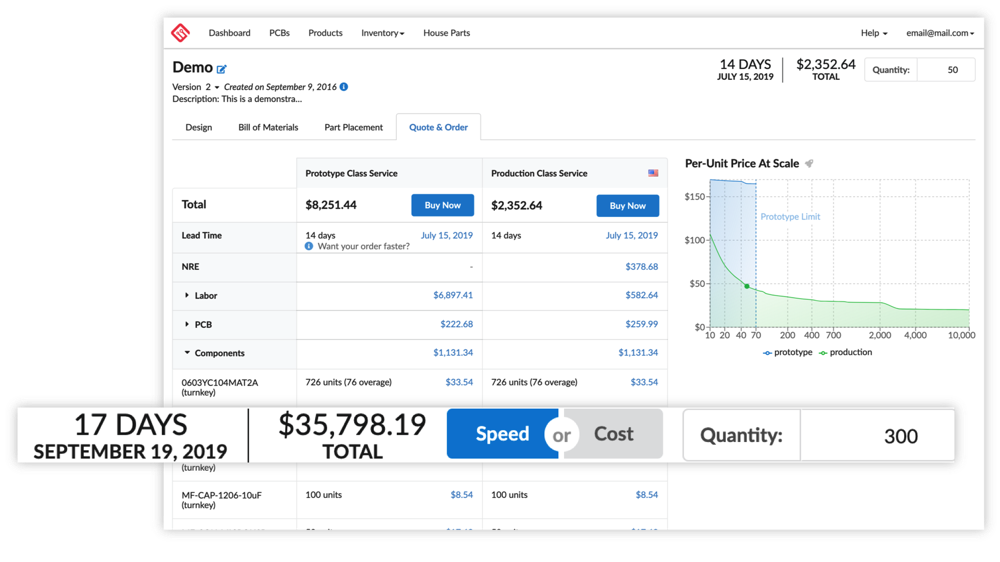Click the info icon beside the creation date
The height and width of the screenshot is (562, 1000).
344,87
